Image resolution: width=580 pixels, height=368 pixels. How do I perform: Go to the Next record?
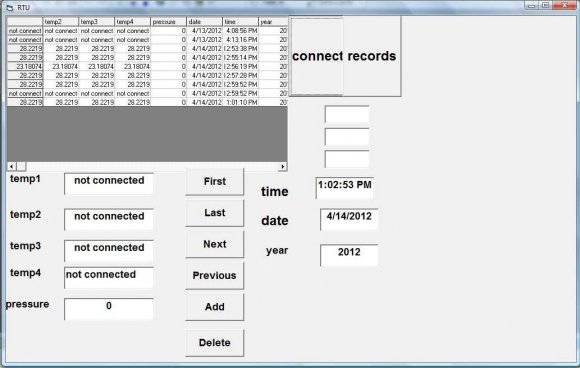[x=215, y=244]
